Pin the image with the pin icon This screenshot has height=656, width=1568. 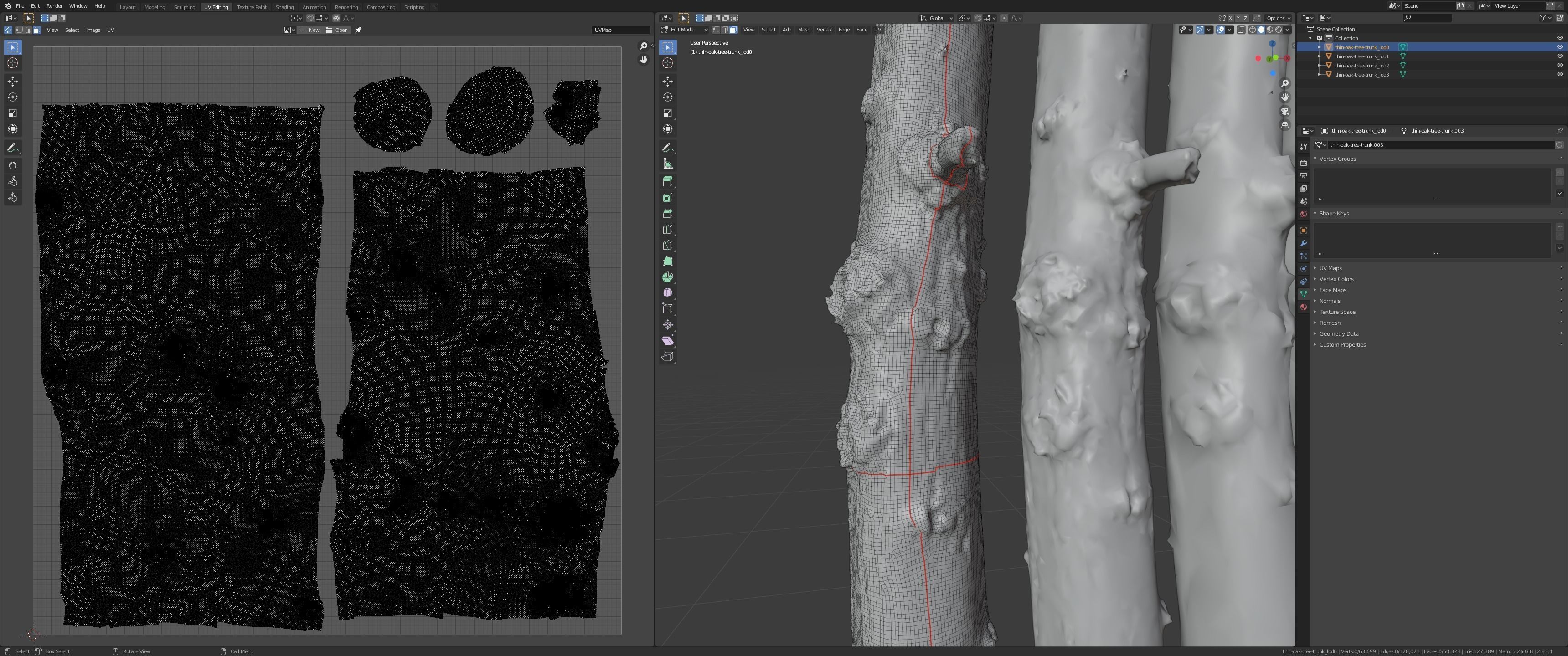pyautogui.click(x=359, y=30)
